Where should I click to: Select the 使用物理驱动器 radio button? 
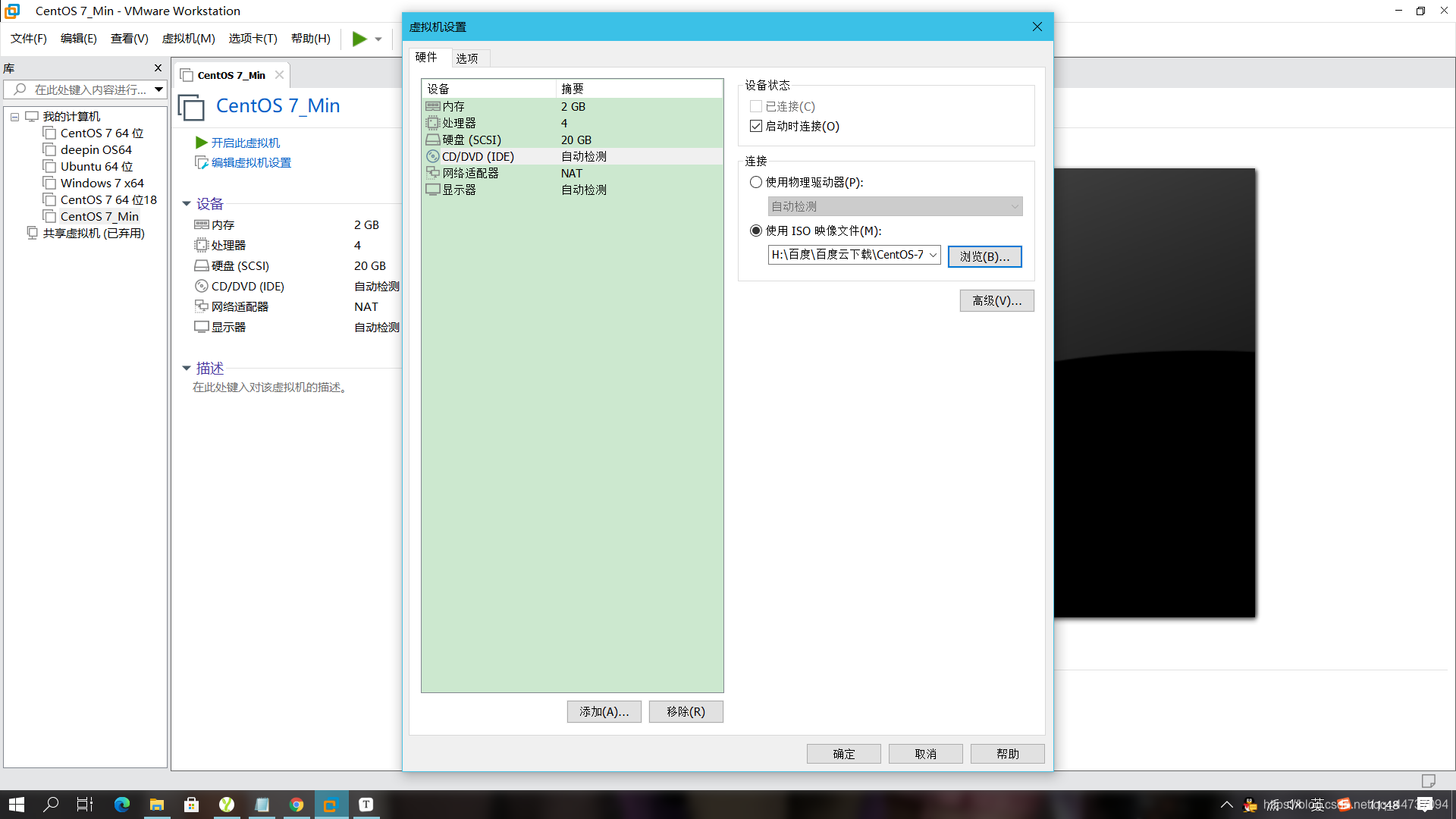(x=755, y=182)
